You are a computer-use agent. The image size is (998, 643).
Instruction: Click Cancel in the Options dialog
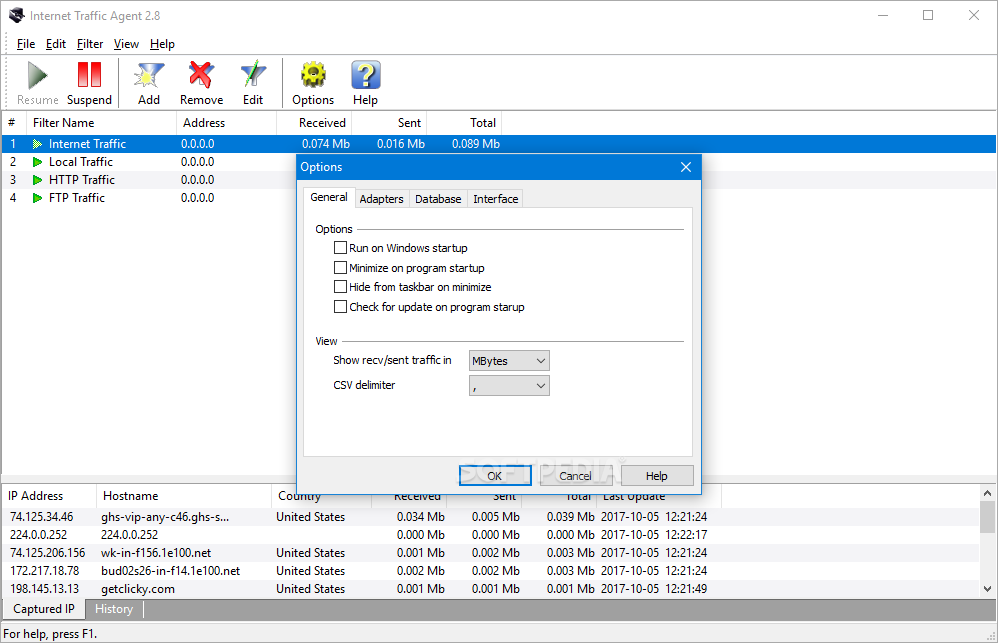575,476
